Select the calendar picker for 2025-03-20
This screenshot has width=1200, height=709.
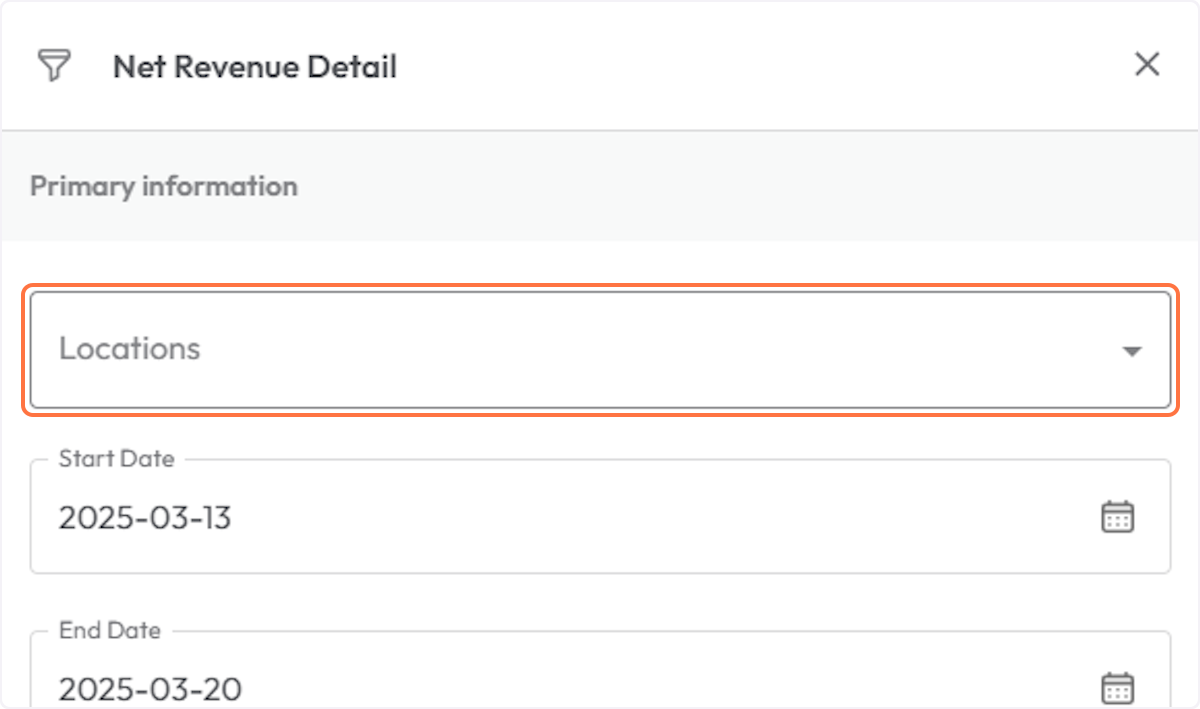(1117, 687)
